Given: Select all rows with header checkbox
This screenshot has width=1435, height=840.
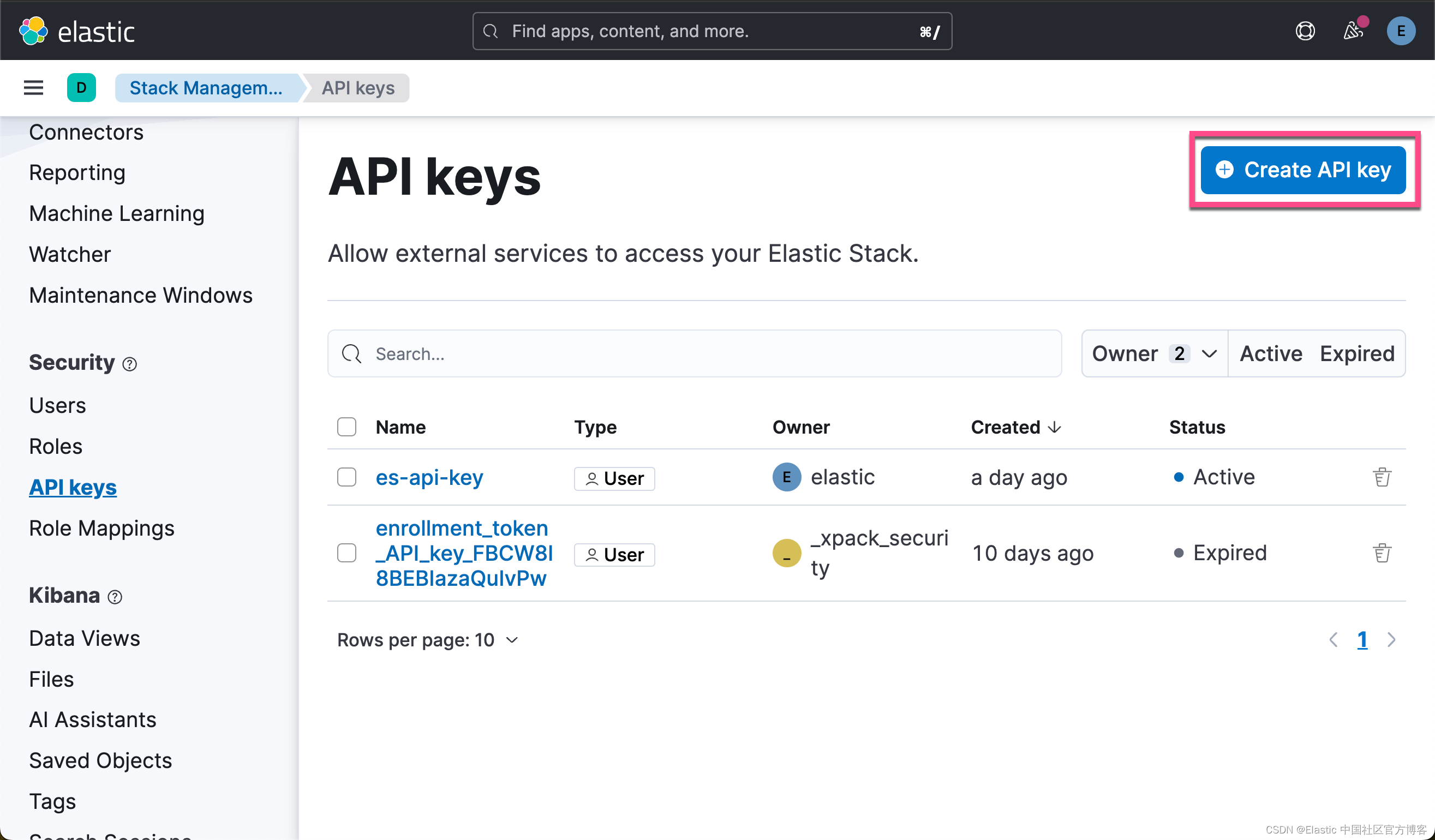Looking at the screenshot, I should pos(346,427).
